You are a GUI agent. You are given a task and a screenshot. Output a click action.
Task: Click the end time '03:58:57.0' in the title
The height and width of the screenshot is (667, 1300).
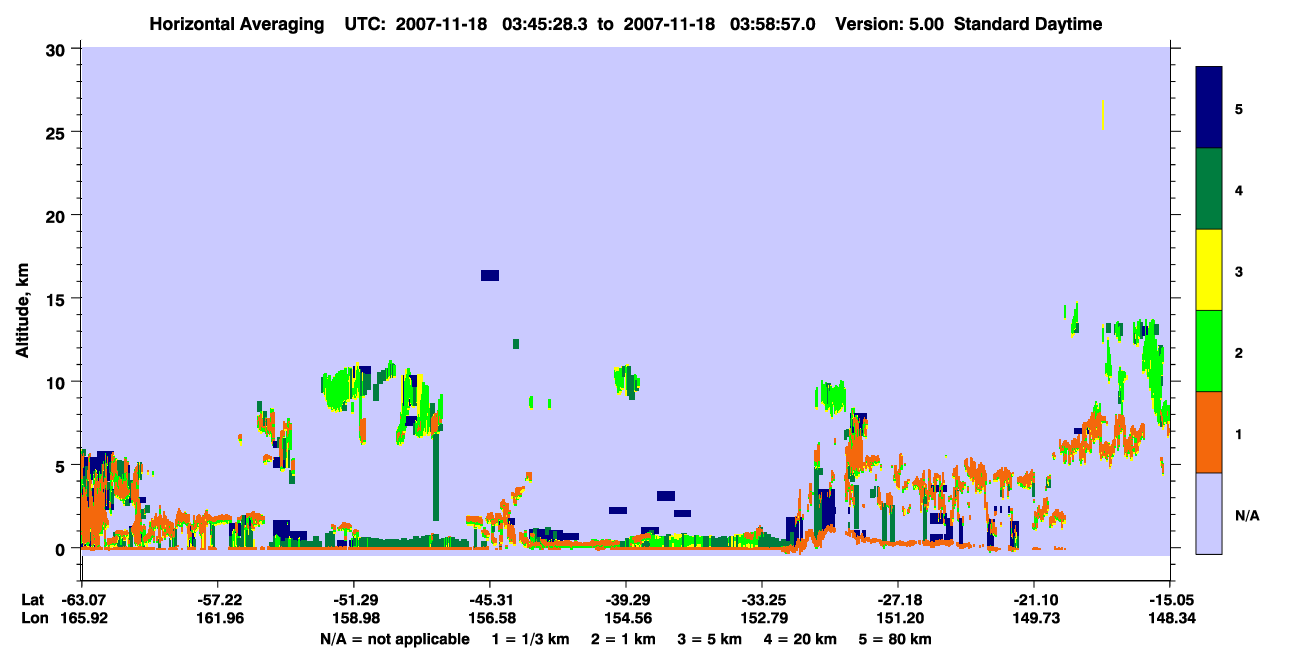coord(774,24)
